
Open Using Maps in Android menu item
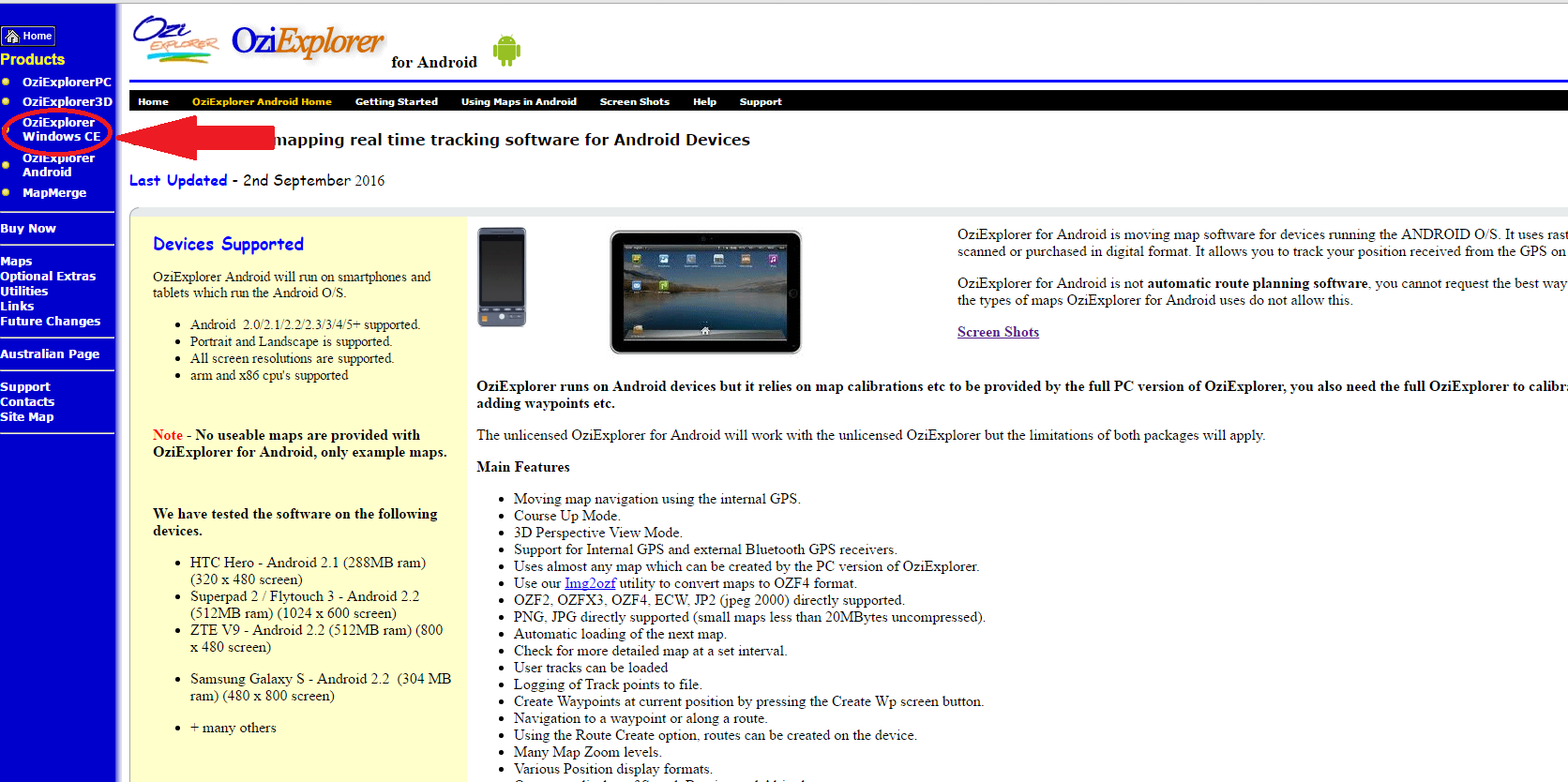tap(519, 101)
